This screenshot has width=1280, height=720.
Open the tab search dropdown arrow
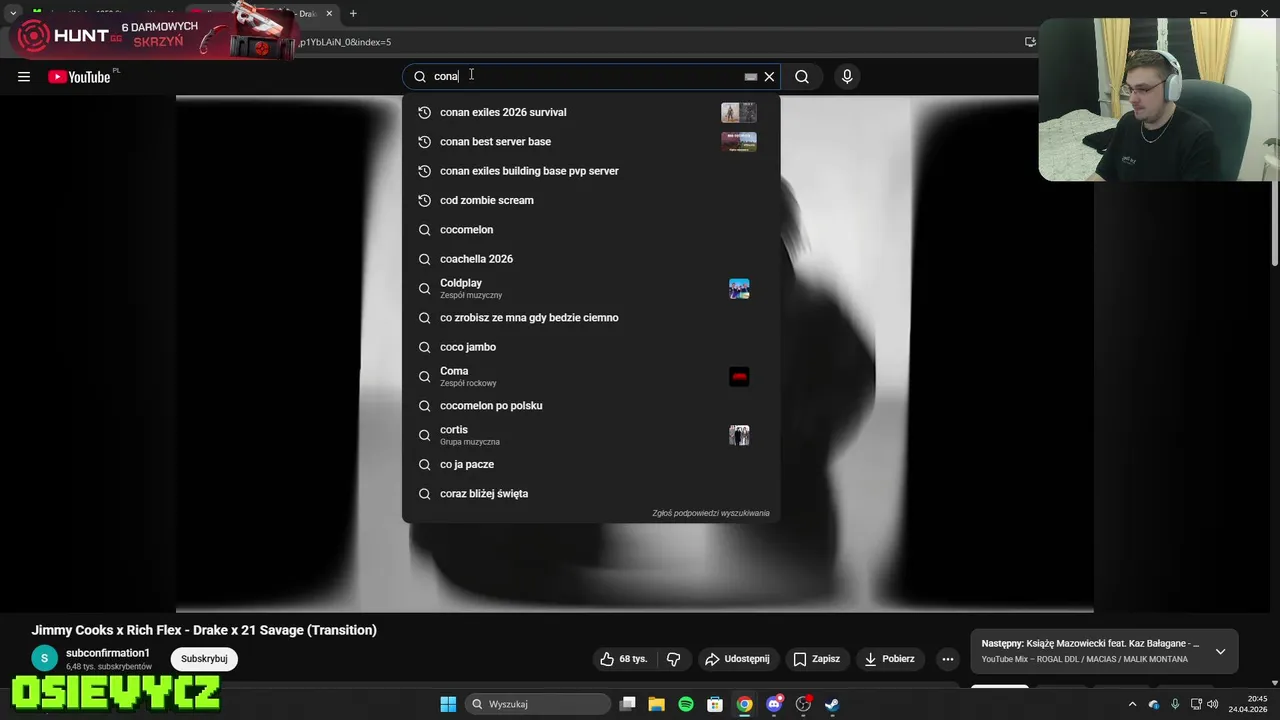[x=13, y=13]
